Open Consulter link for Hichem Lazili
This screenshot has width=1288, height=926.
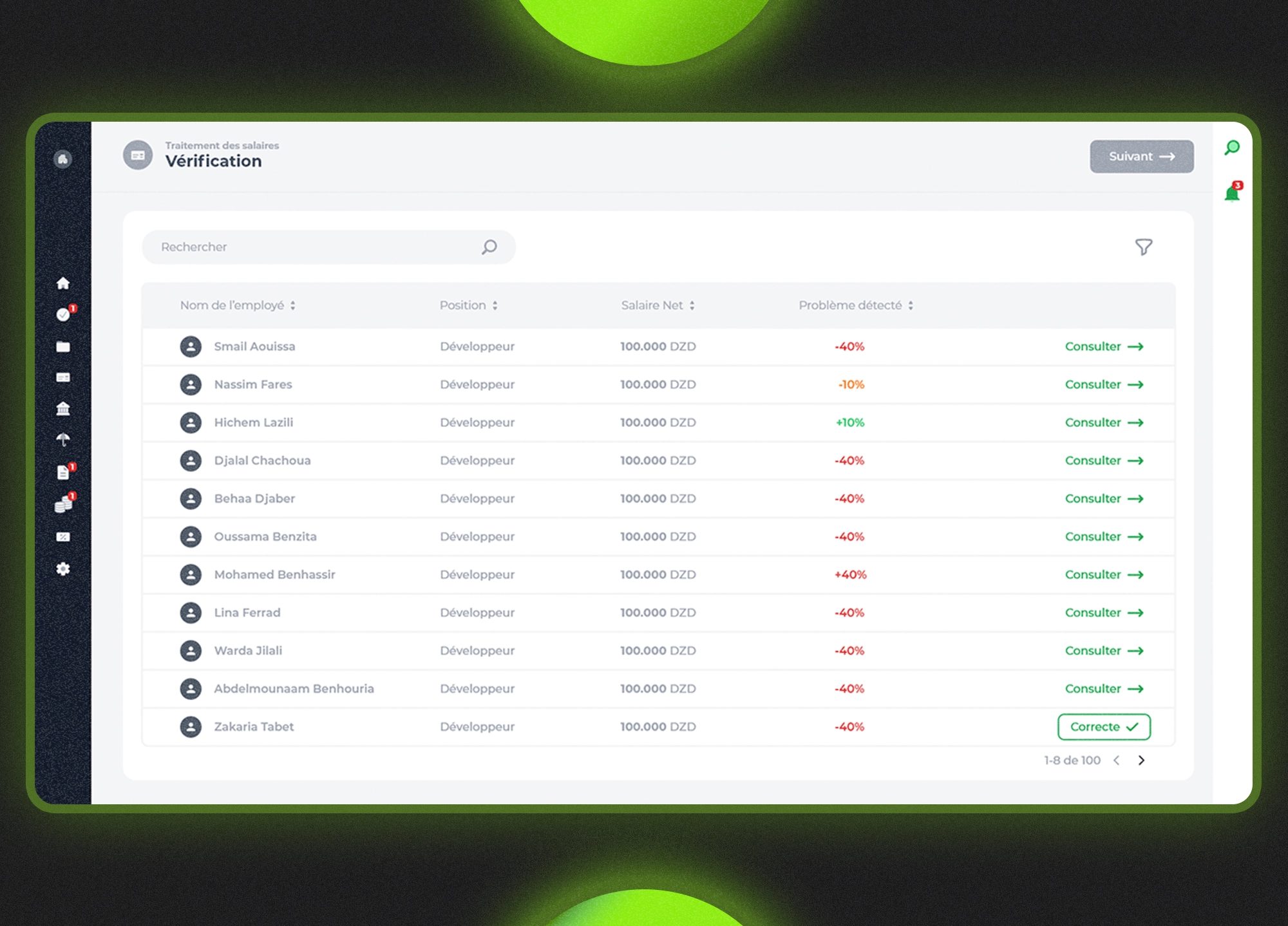pos(1104,422)
